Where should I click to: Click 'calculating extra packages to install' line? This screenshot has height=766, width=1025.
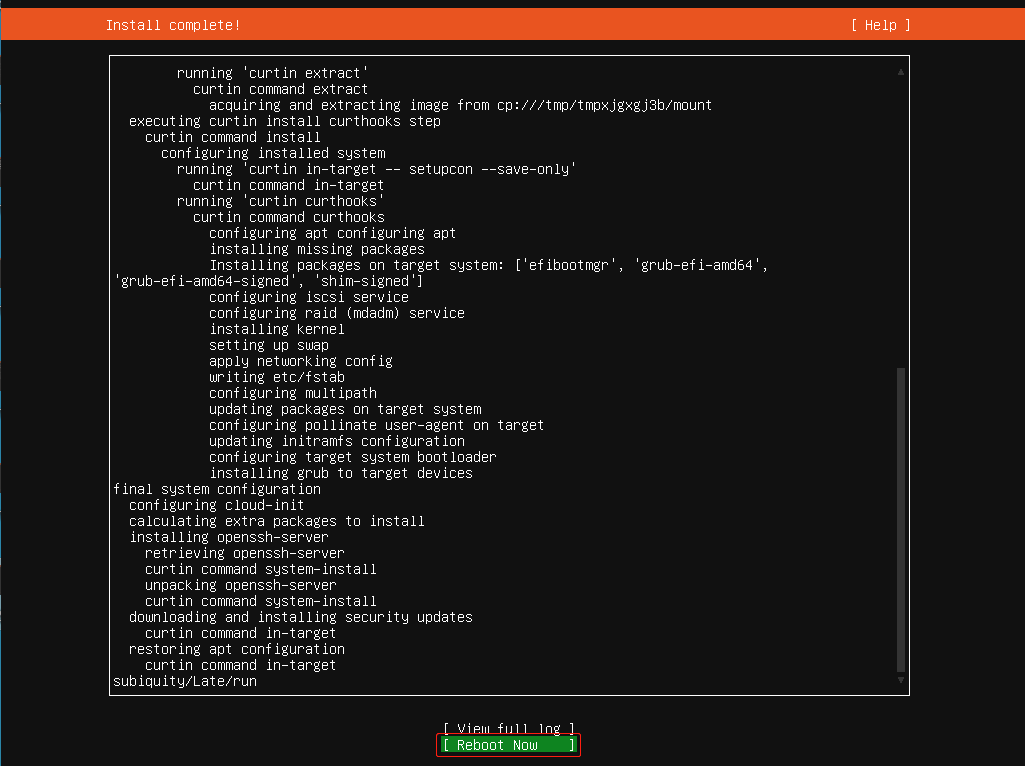(x=277, y=521)
